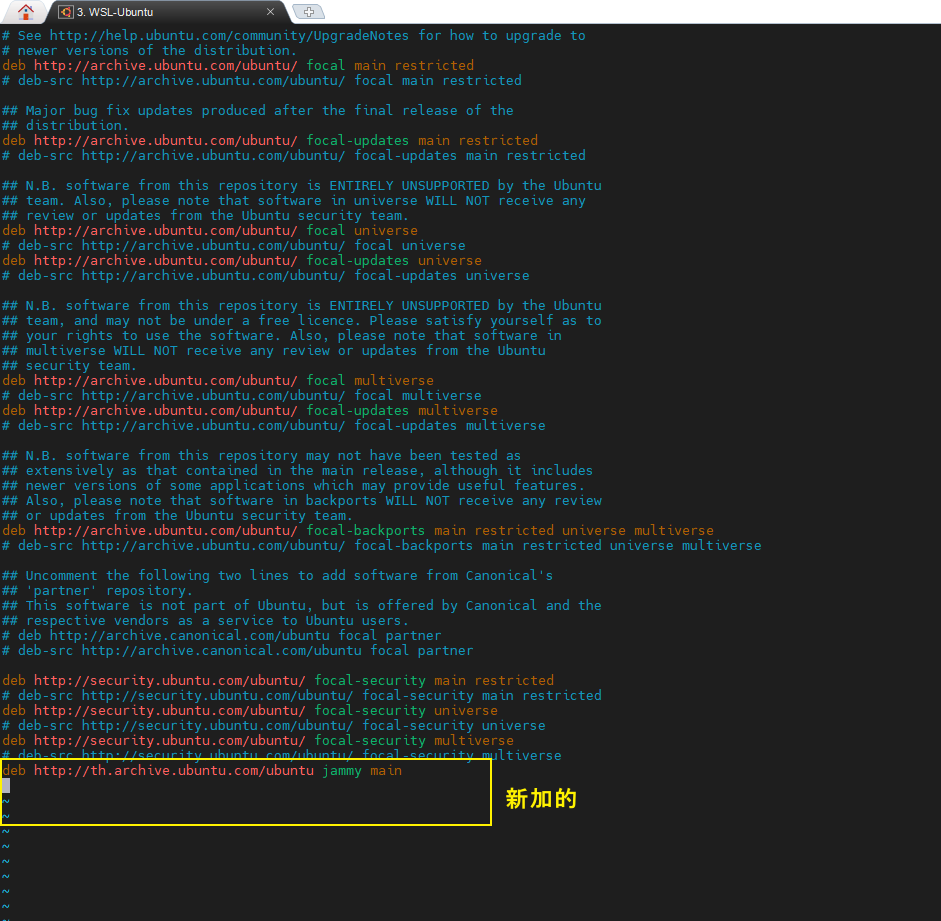Click the comment '## review or updates from the Ubuntu security team.'

[x=206, y=215]
